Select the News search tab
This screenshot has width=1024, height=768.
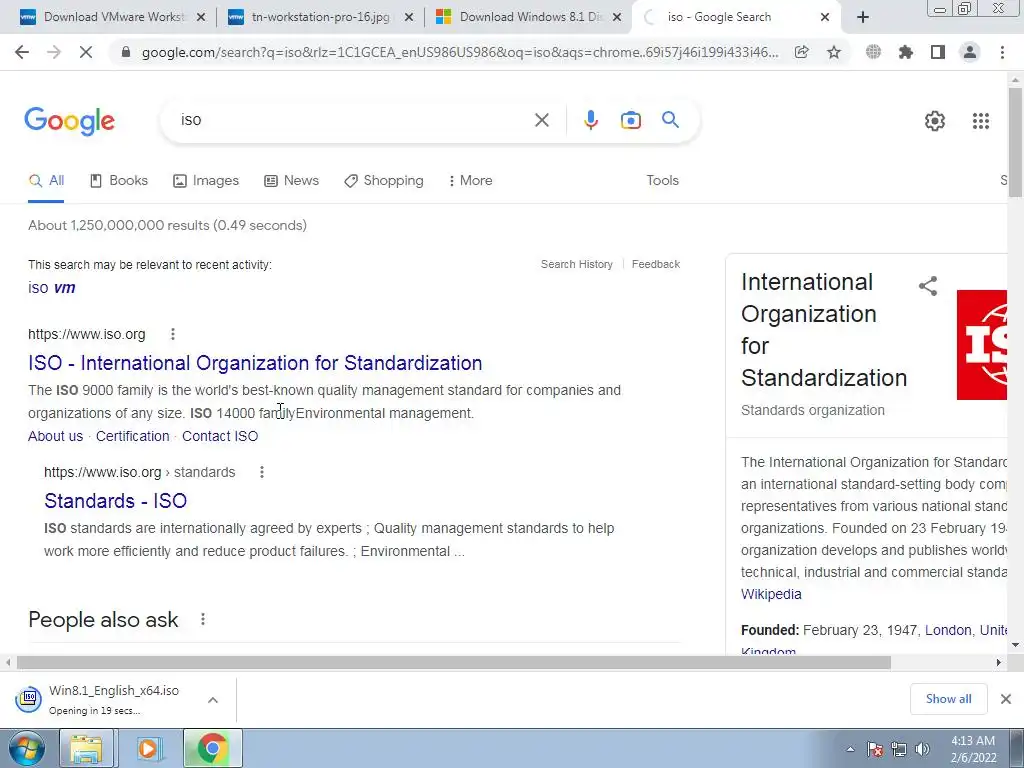(x=291, y=181)
